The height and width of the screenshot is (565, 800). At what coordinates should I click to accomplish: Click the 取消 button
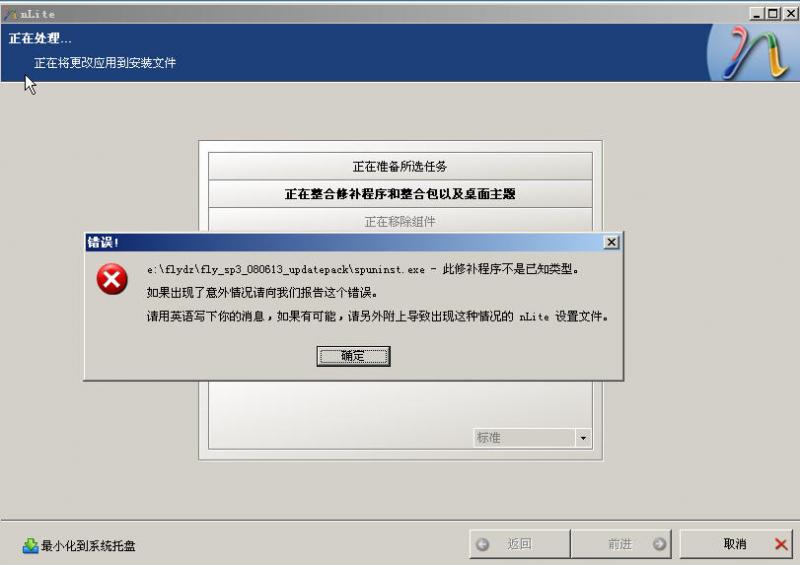736,544
